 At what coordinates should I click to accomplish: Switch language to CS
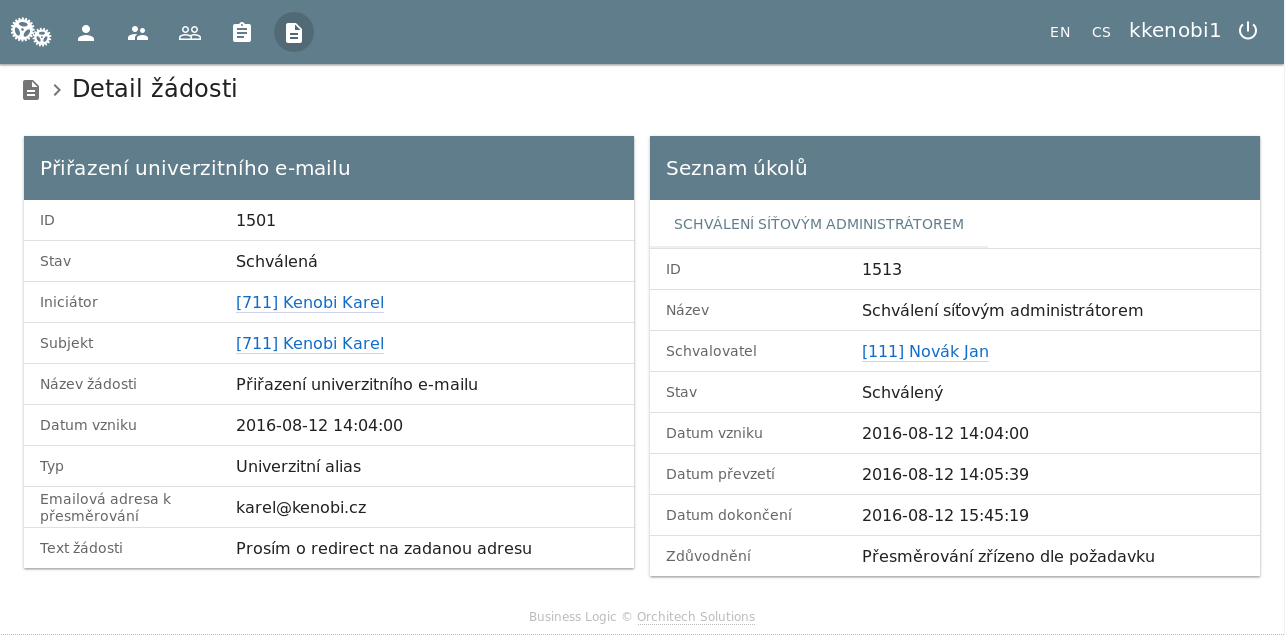(1101, 32)
